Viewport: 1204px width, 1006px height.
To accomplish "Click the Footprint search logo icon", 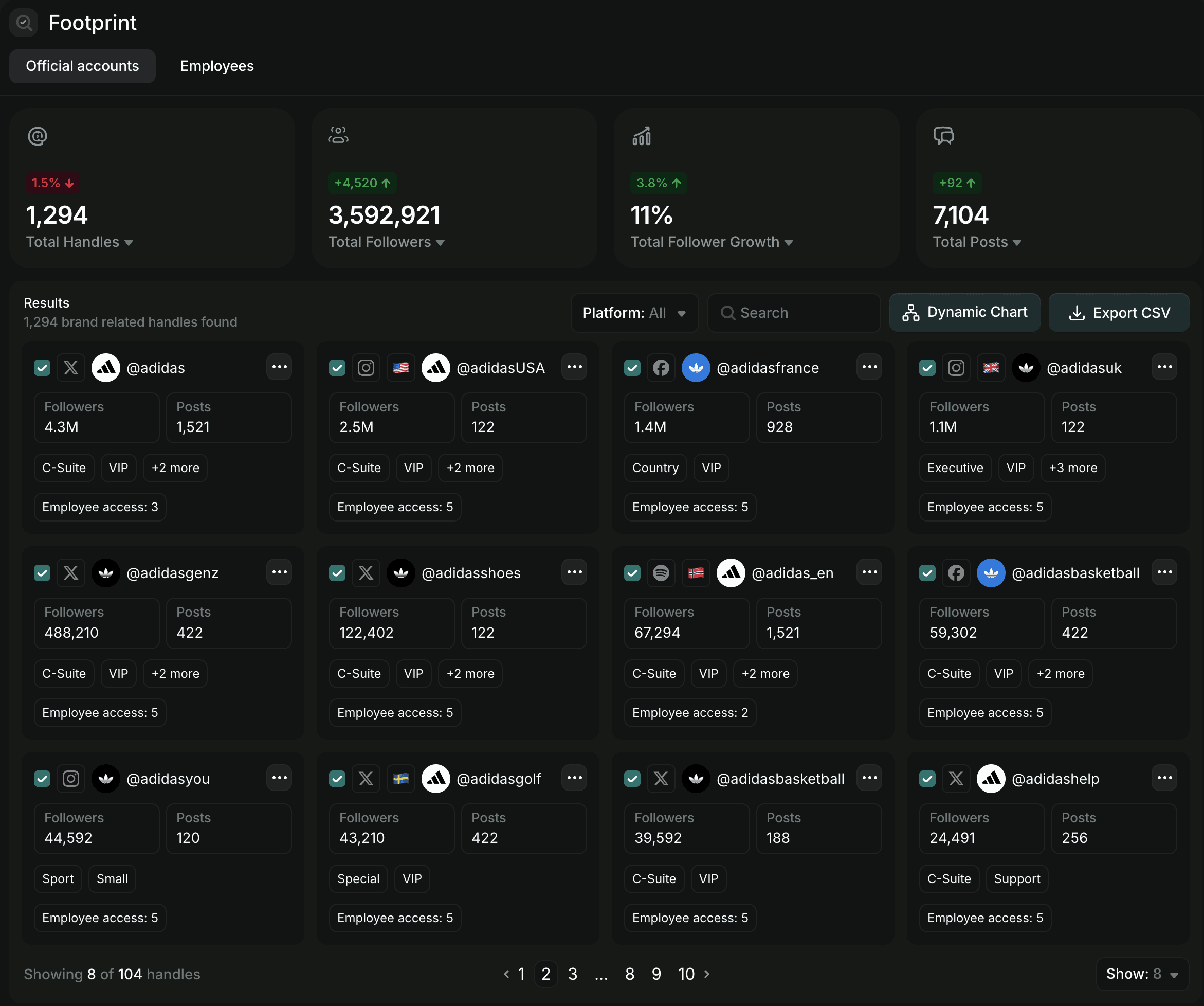I will [24, 23].
